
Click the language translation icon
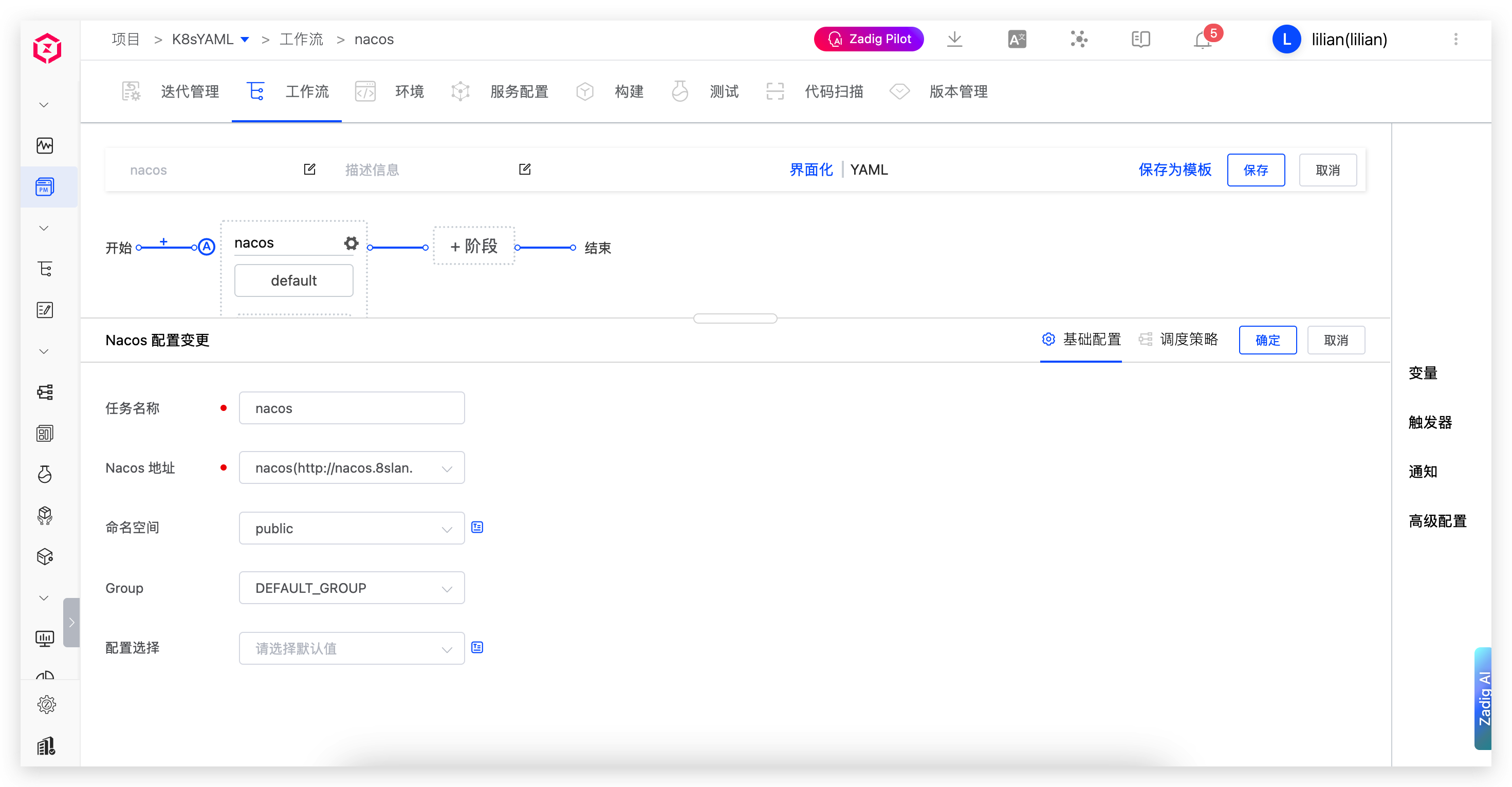[1017, 40]
